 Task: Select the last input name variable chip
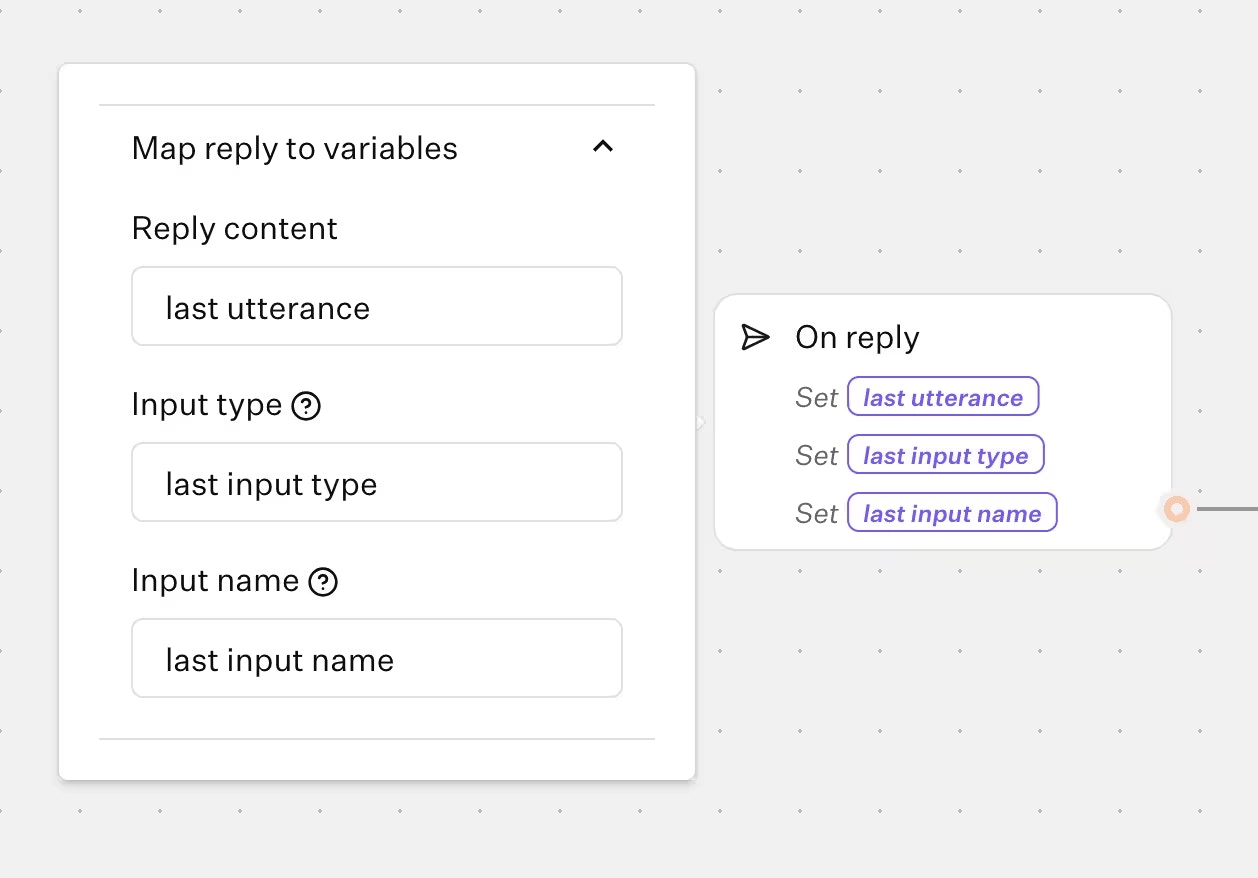tap(952, 513)
